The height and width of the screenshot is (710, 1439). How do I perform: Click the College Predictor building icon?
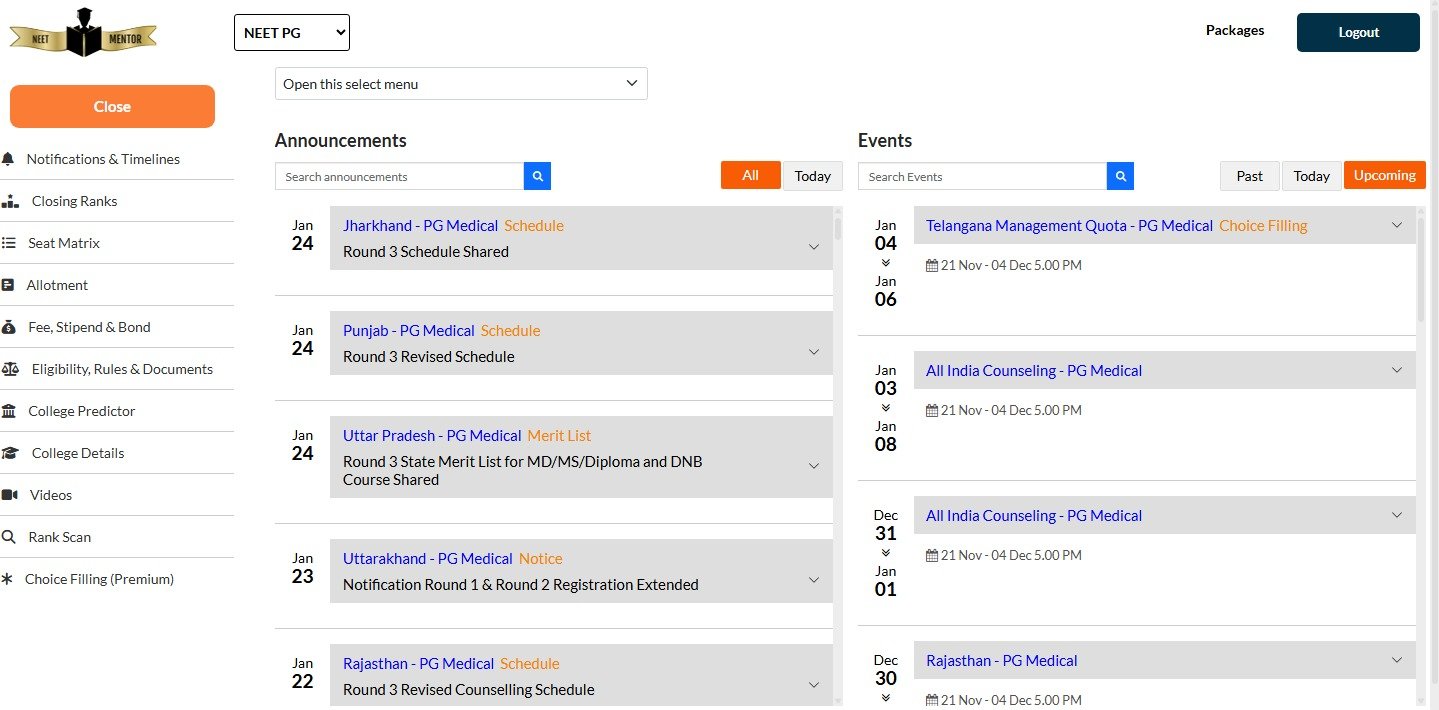[9, 411]
